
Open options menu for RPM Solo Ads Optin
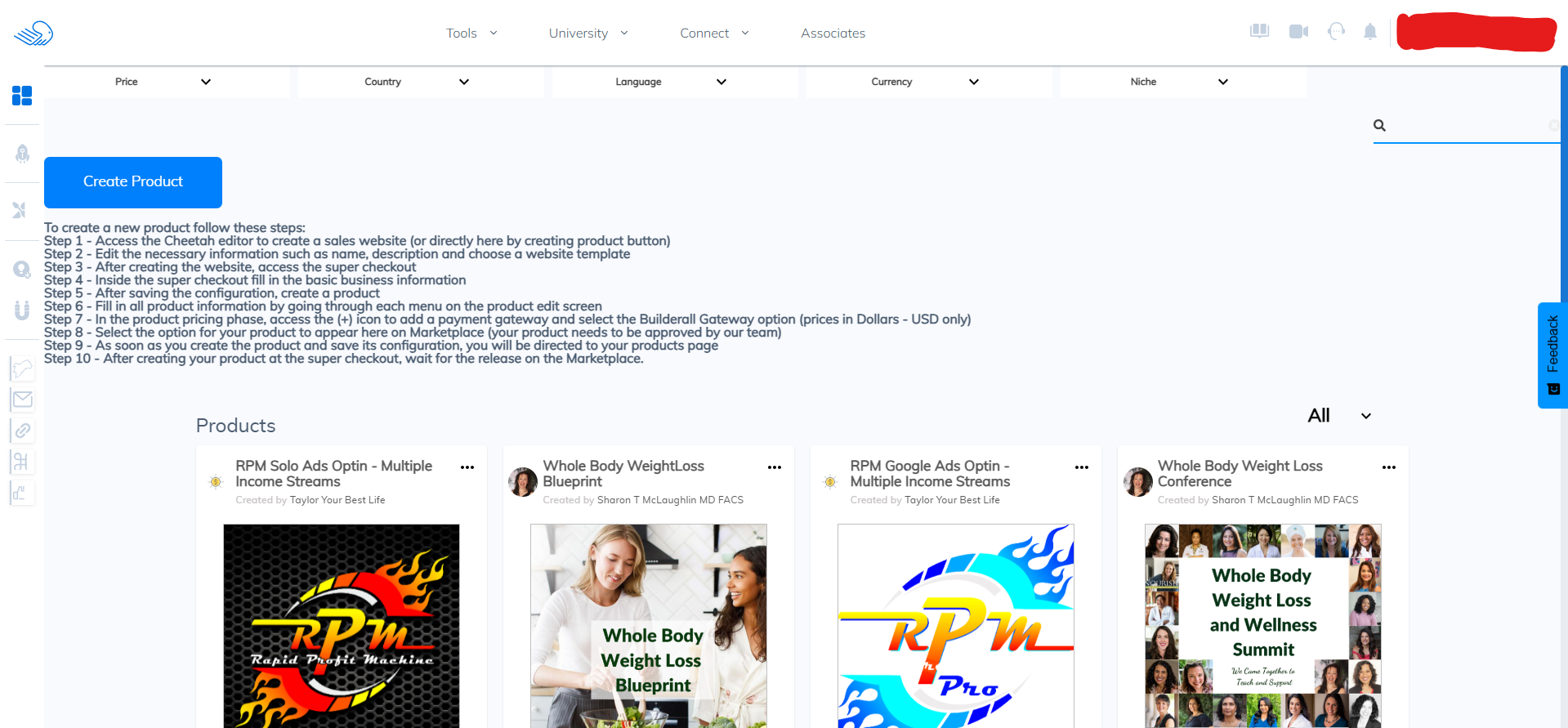467,467
